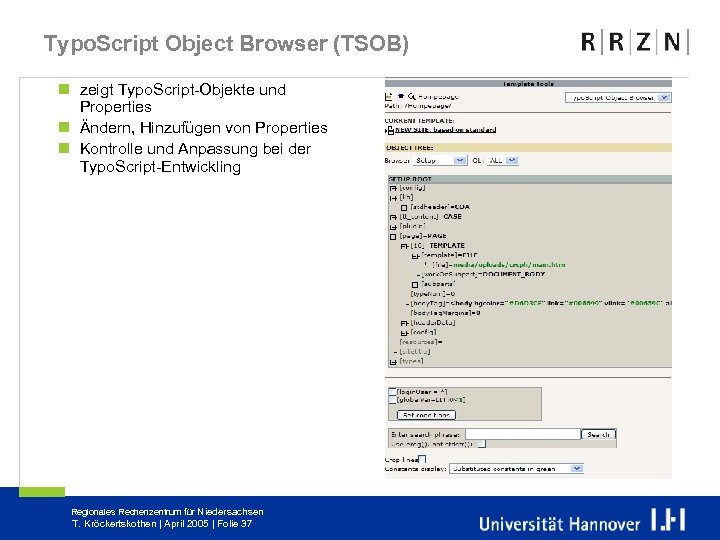Click the Path: /Homepage/ text
Viewport: 720px width, 540px height.
pos(418,106)
